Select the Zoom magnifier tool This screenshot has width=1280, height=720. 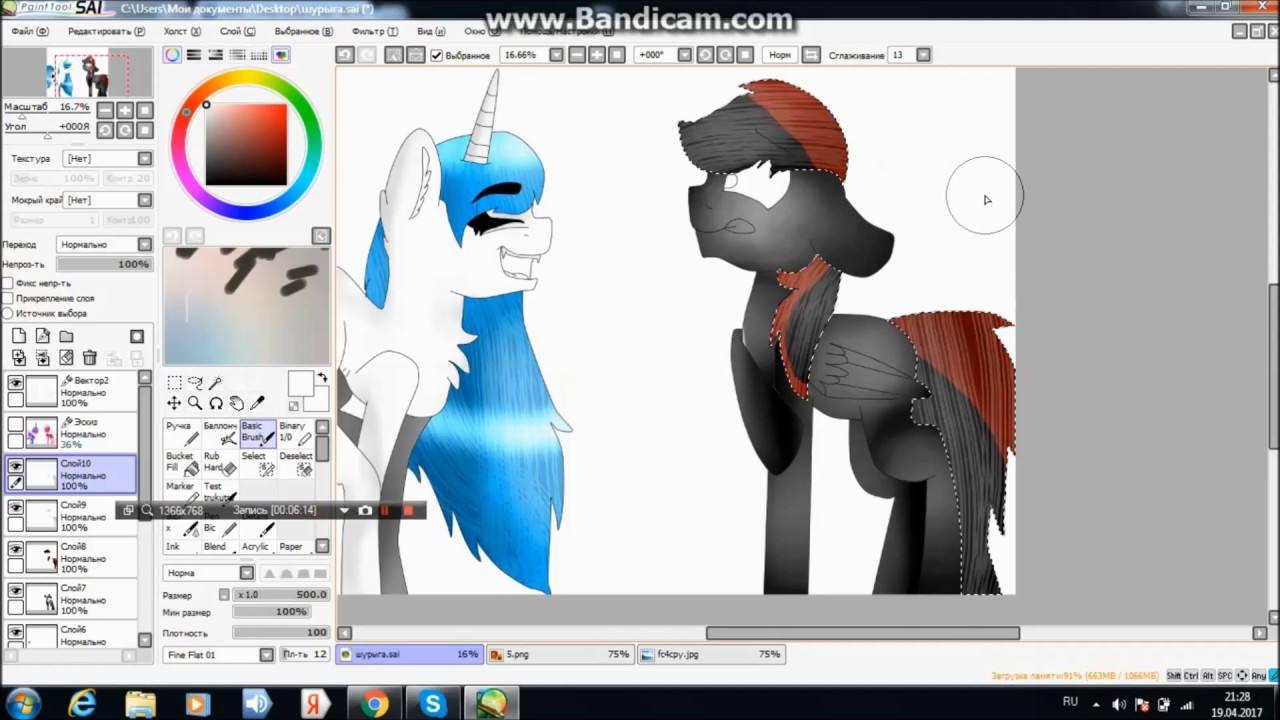(x=195, y=403)
